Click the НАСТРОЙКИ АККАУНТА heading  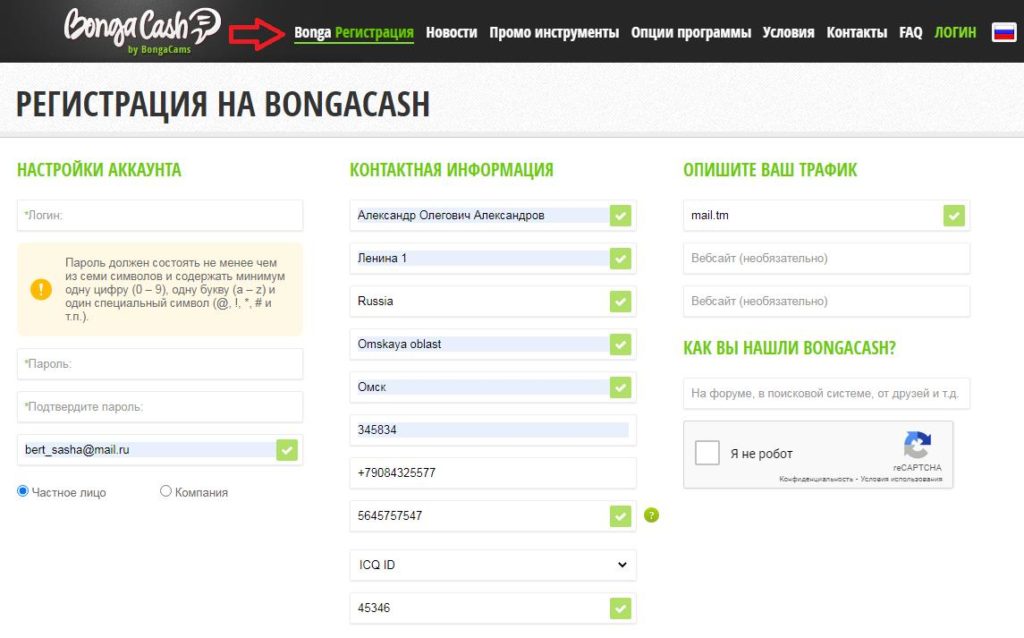click(x=99, y=170)
